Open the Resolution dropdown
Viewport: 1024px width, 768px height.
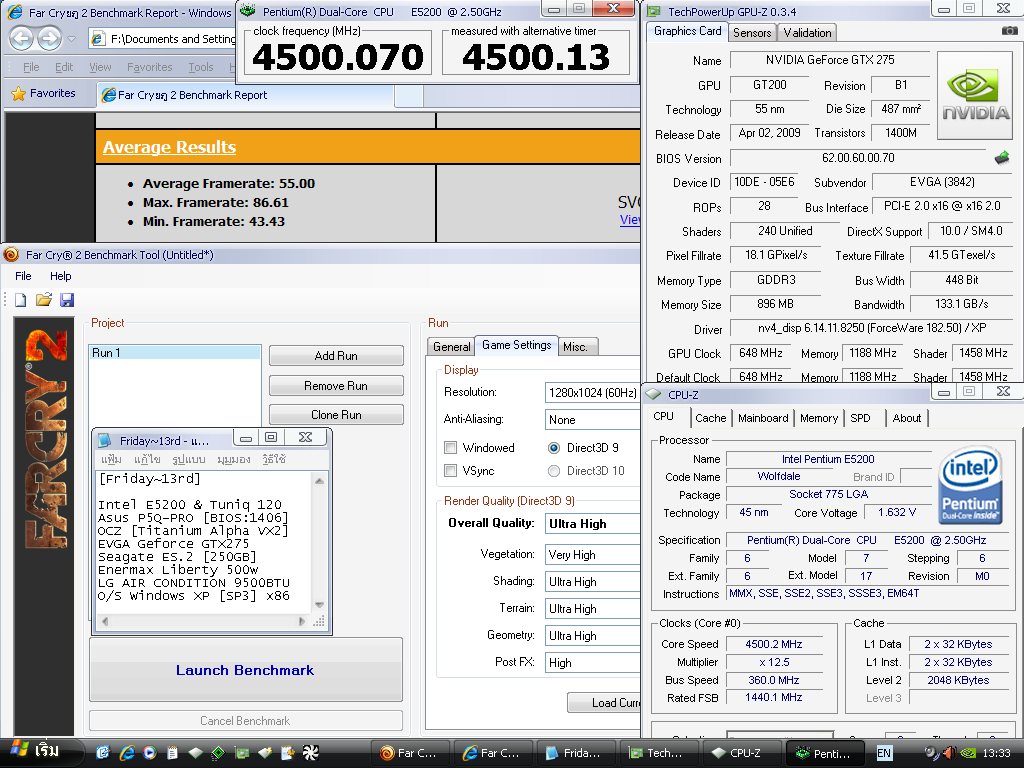click(x=592, y=392)
